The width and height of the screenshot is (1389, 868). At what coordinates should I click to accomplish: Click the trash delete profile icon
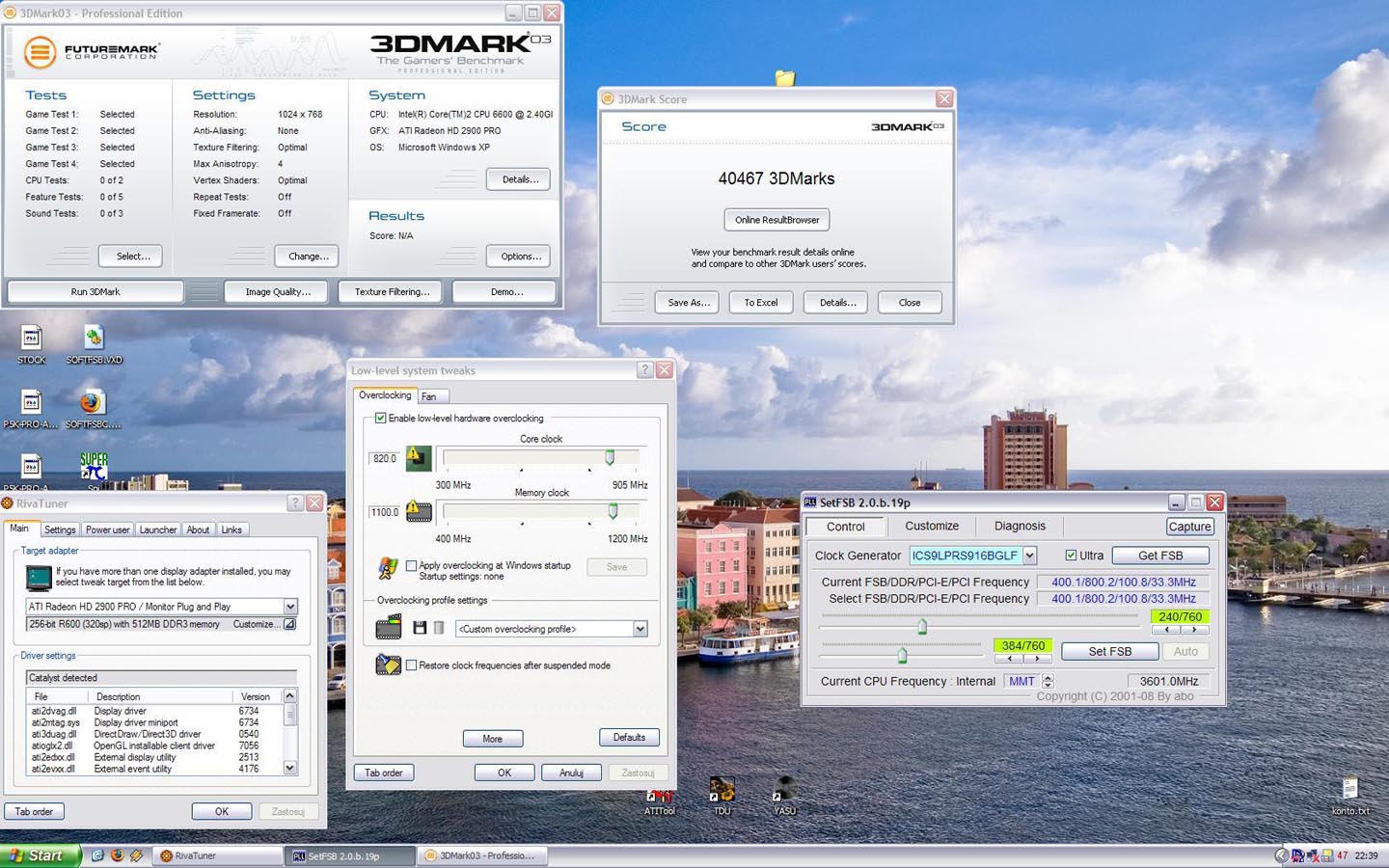click(439, 628)
